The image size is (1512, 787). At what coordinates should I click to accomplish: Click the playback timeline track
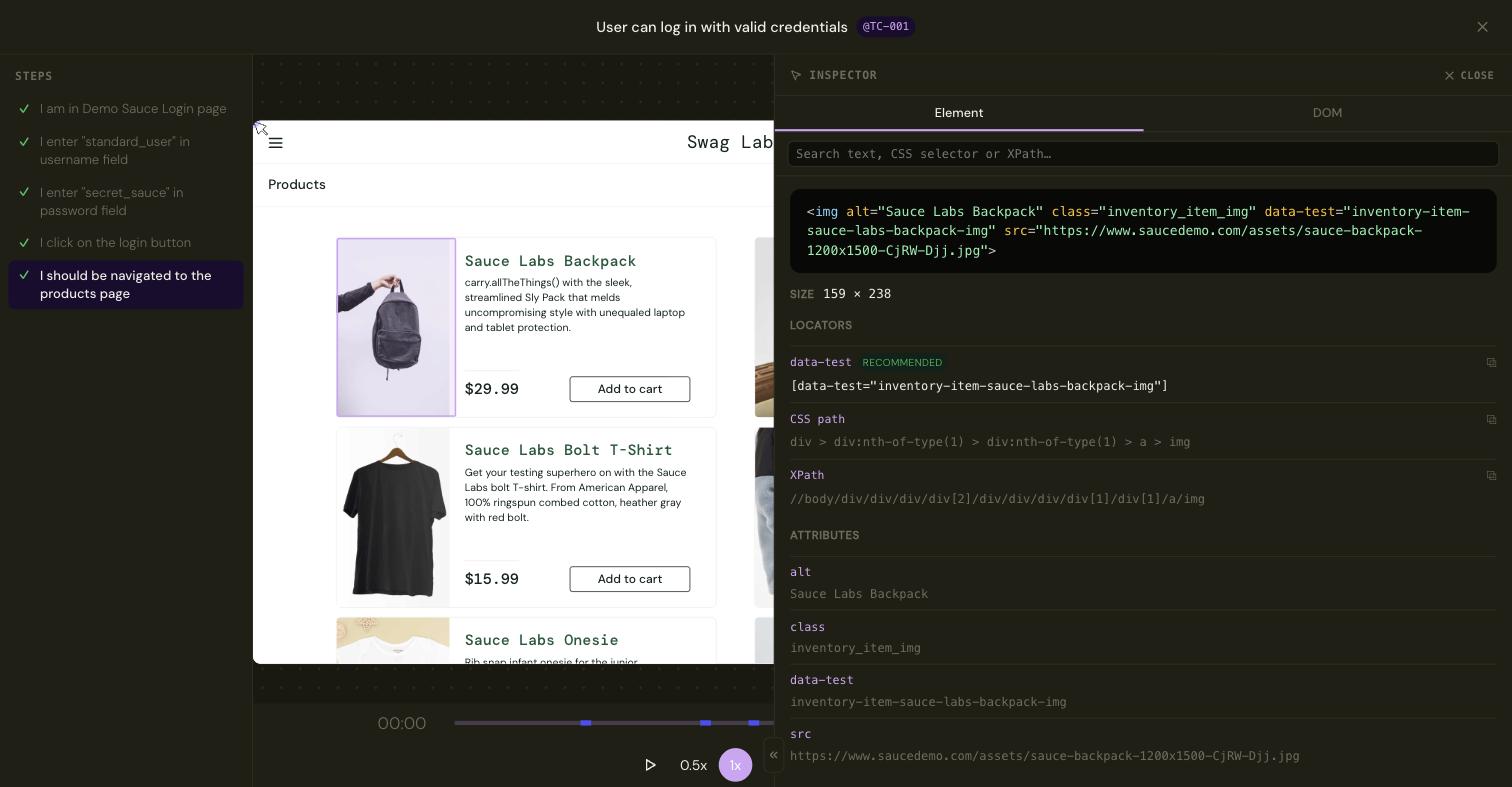pyautogui.click(x=613, y=723)
